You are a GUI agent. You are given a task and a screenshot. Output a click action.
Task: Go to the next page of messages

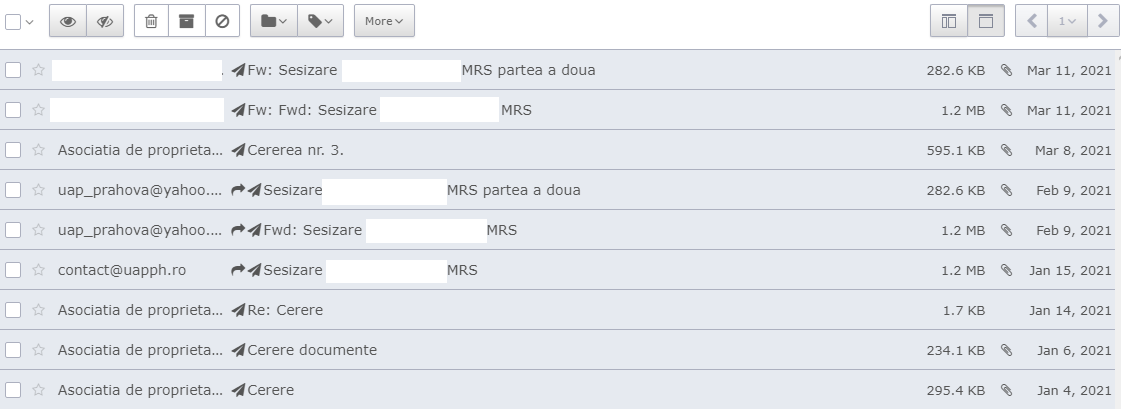click(x=1102, y=20)
